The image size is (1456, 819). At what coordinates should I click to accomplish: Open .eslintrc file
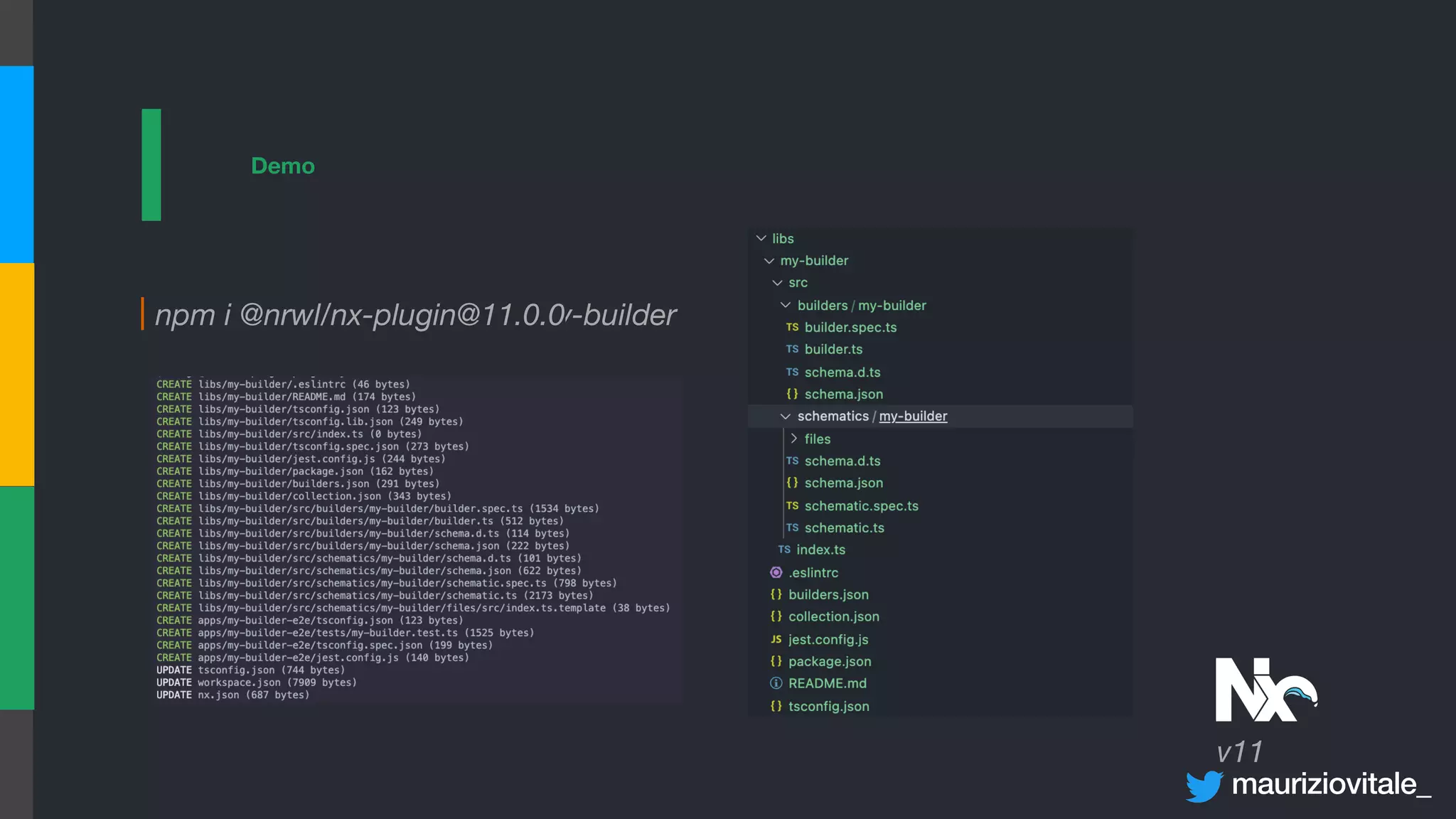click(x=813, y=572)
